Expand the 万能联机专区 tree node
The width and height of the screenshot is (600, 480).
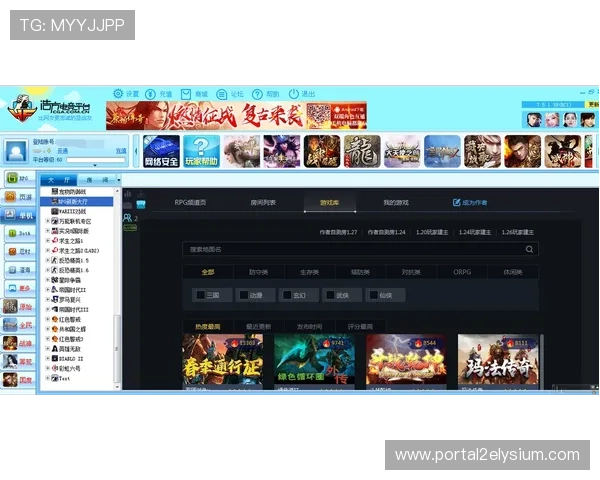point(47,220)
